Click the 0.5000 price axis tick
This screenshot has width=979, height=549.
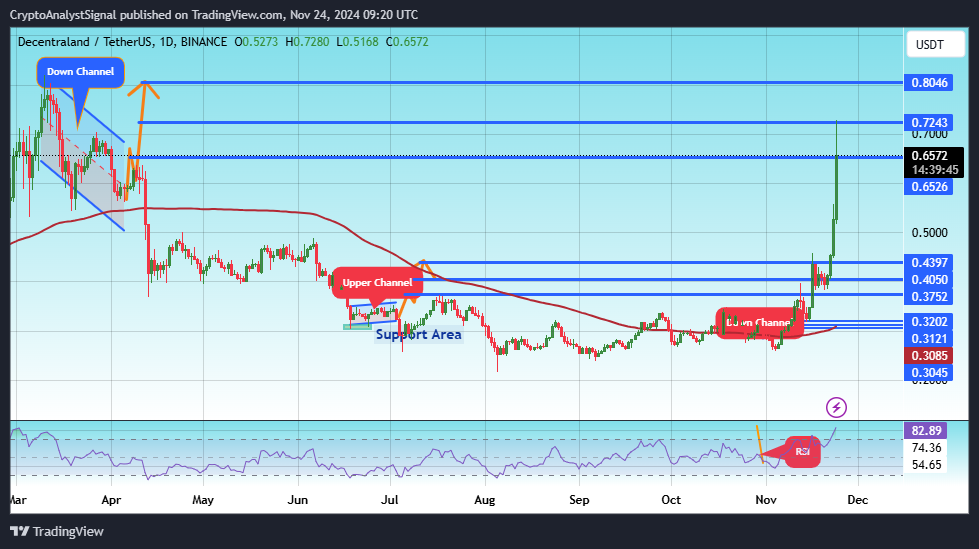[929, 232]
